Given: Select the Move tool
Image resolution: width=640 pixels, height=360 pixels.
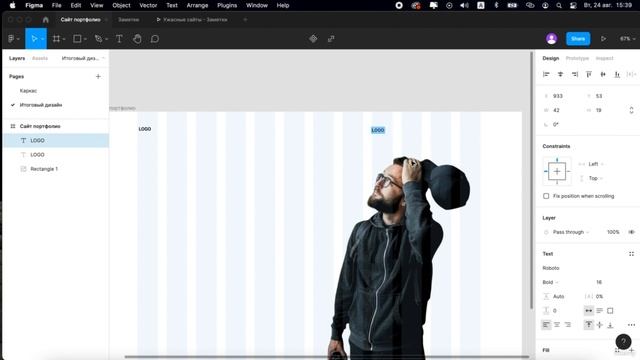Looking at the screenshot, I should click(34, 39).
